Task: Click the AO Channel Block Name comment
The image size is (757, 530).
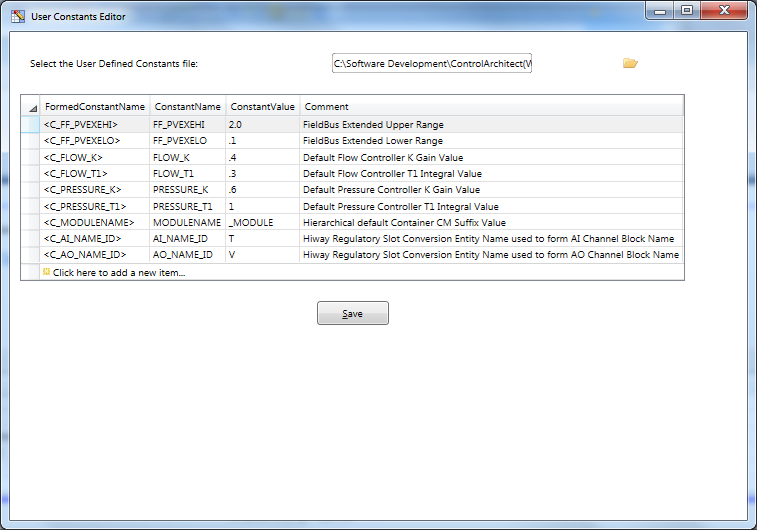Action: click(x=491, y=254)
